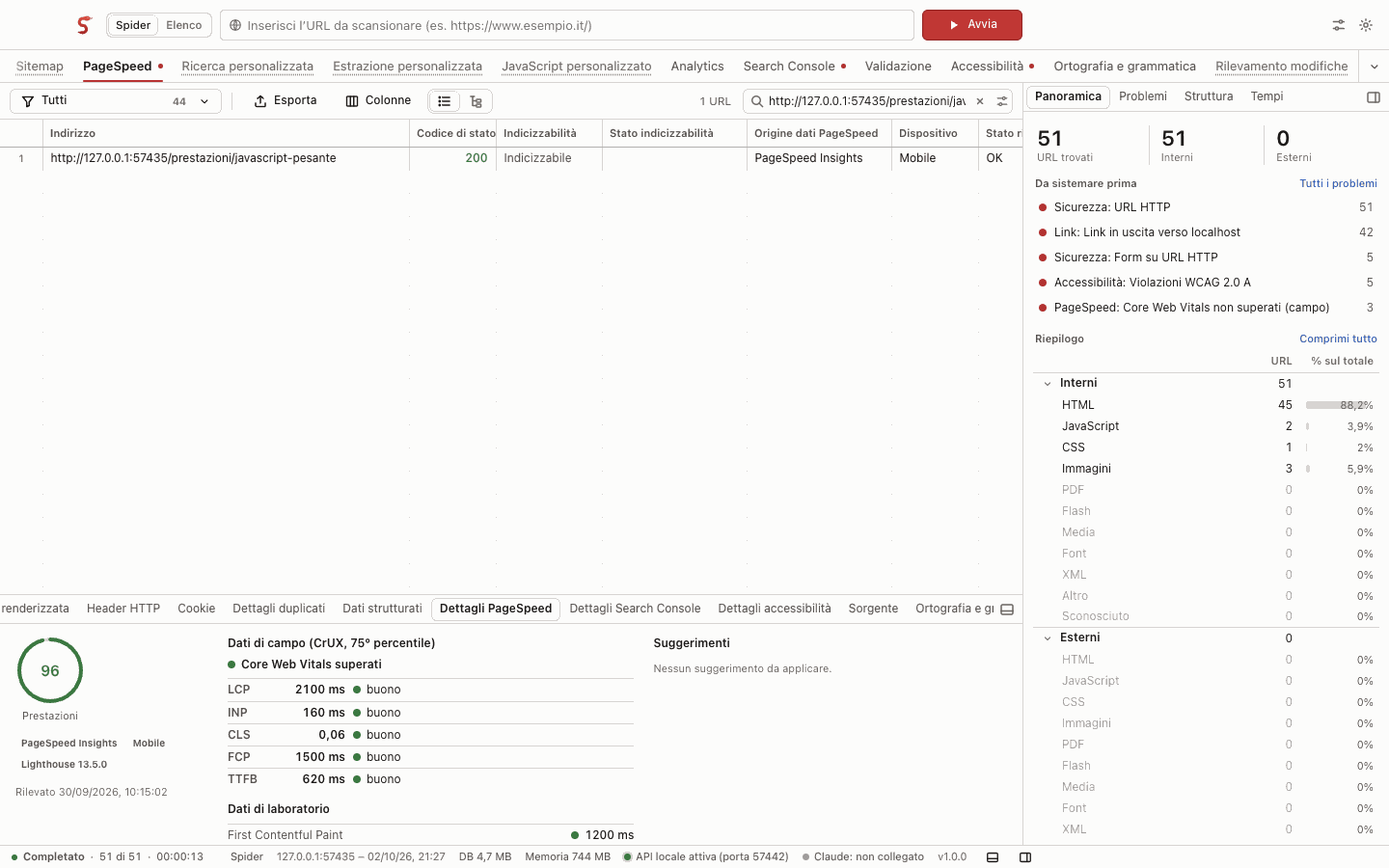Click the Esporta button

click(x=286, y=101)
